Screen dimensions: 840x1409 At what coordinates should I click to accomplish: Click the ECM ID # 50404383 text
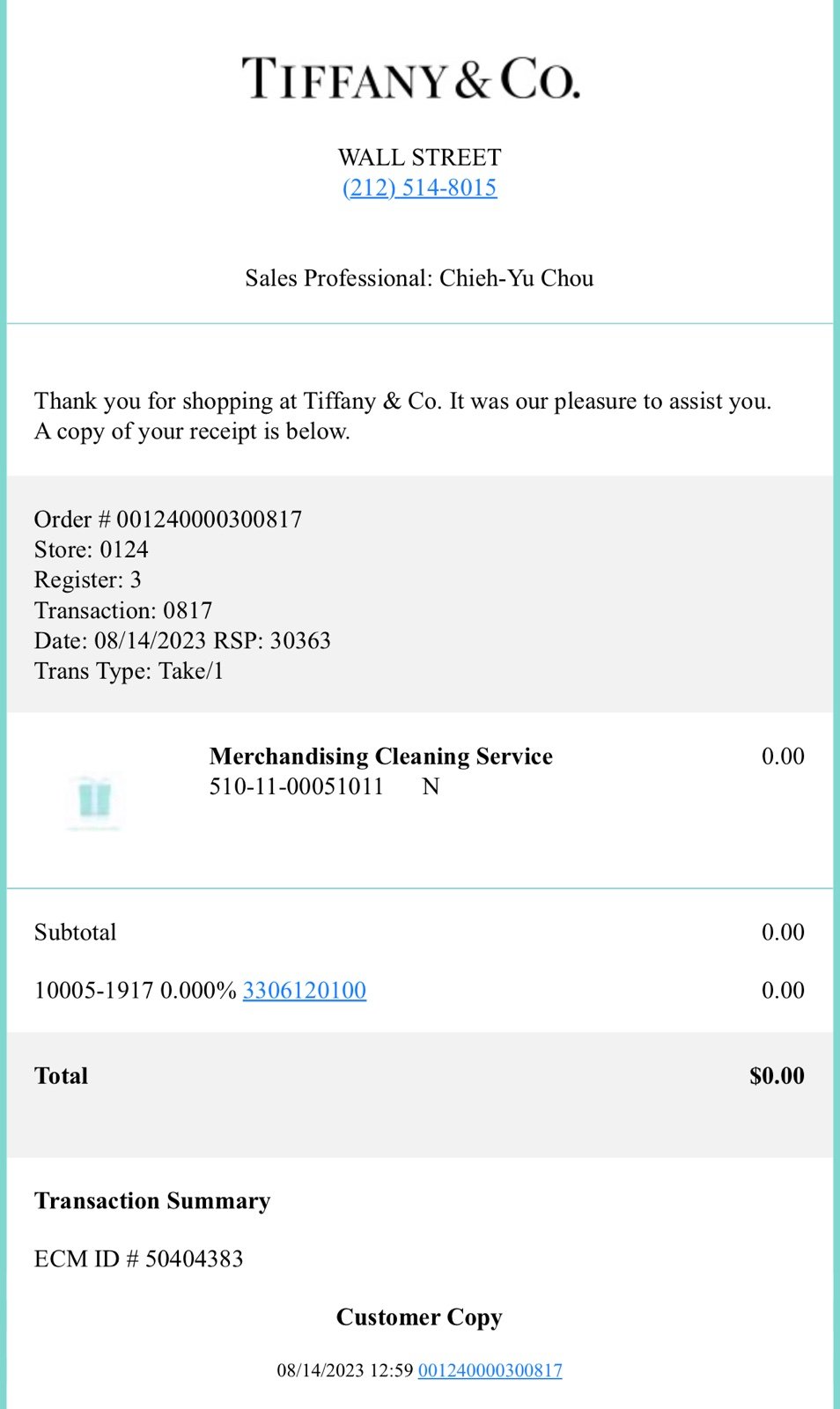[139, 1259]
